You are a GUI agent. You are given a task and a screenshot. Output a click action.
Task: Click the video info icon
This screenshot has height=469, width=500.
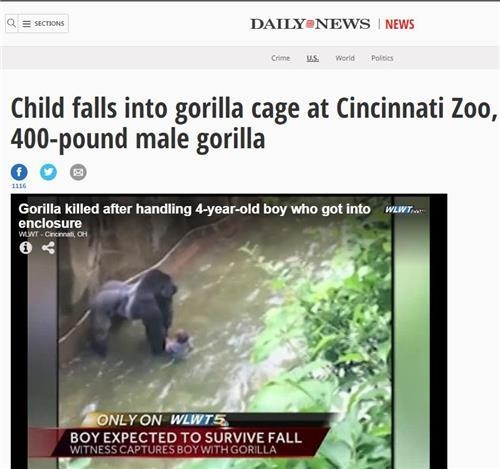(x=26, y=248)
